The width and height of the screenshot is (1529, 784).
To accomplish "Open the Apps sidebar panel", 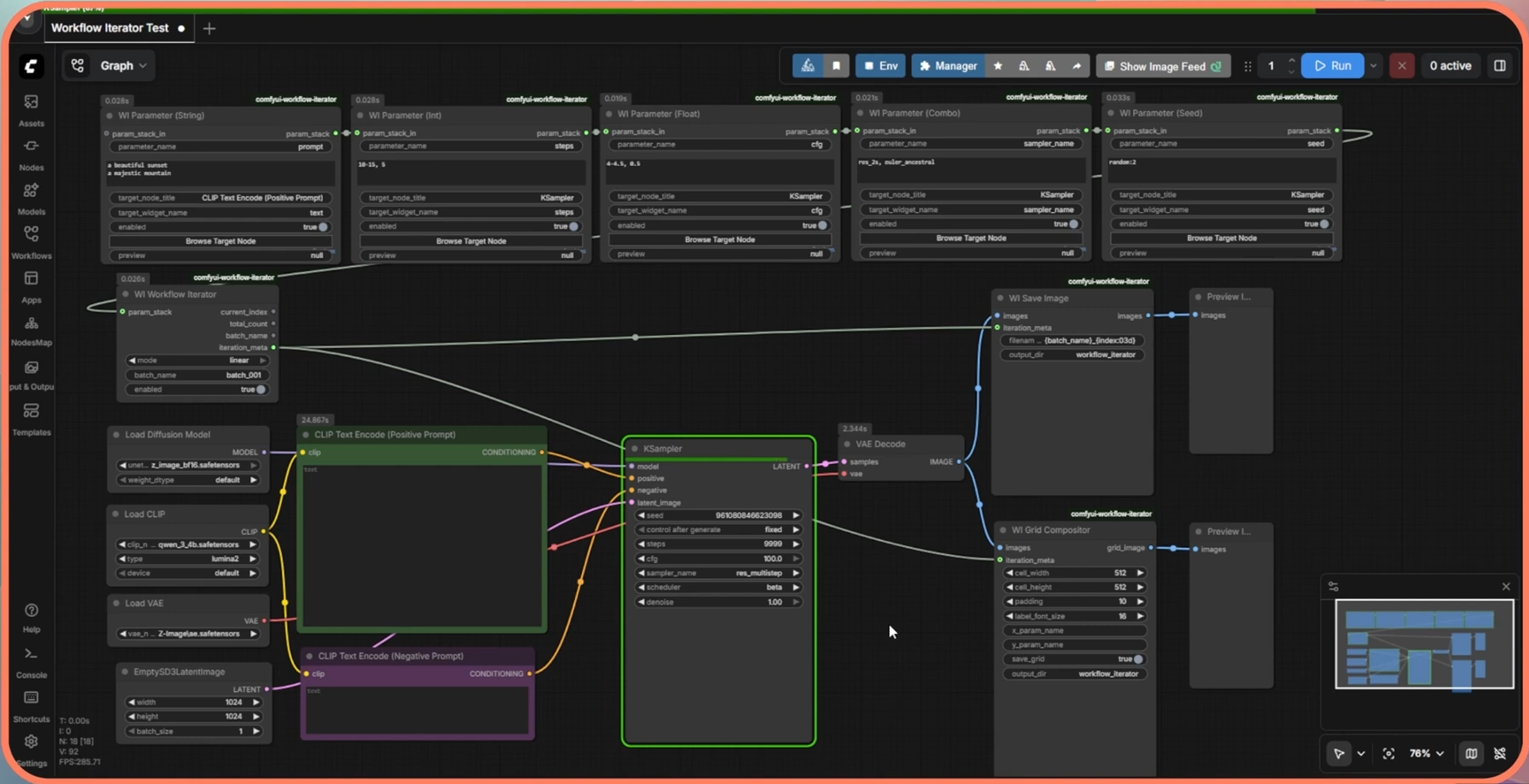I will [x=31, y=286].
